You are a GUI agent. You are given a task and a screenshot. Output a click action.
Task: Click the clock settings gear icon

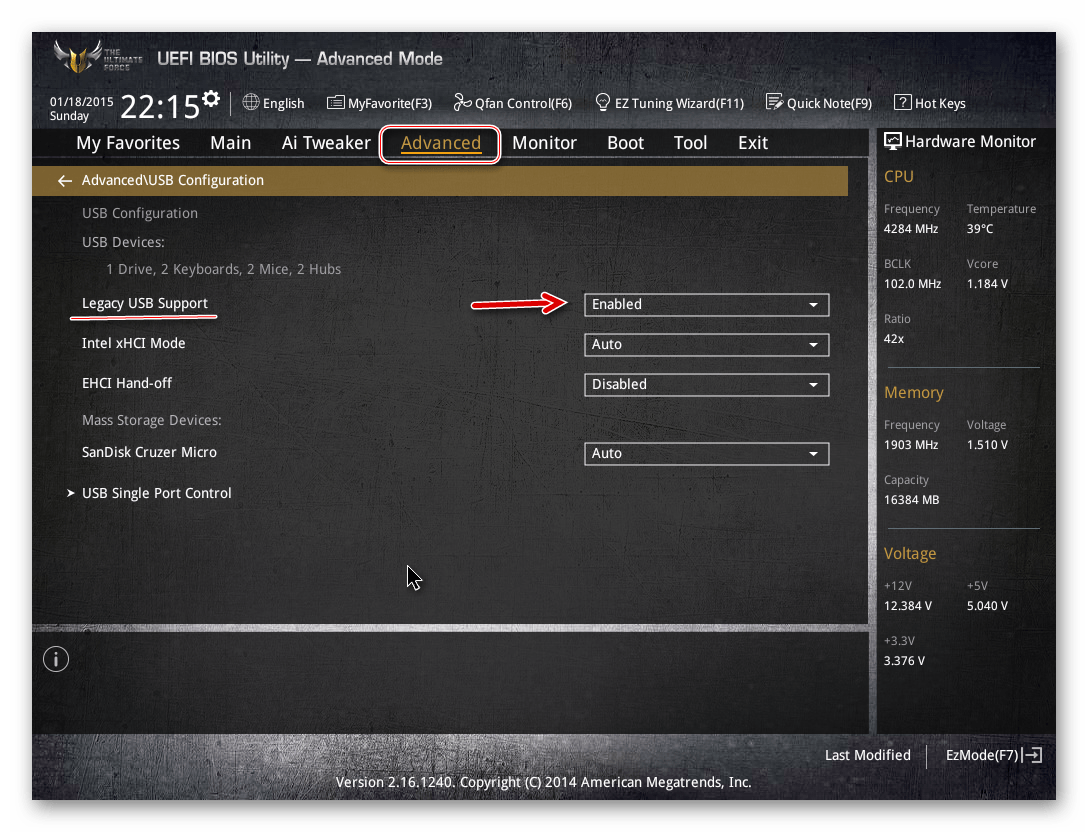pos(211,99)
